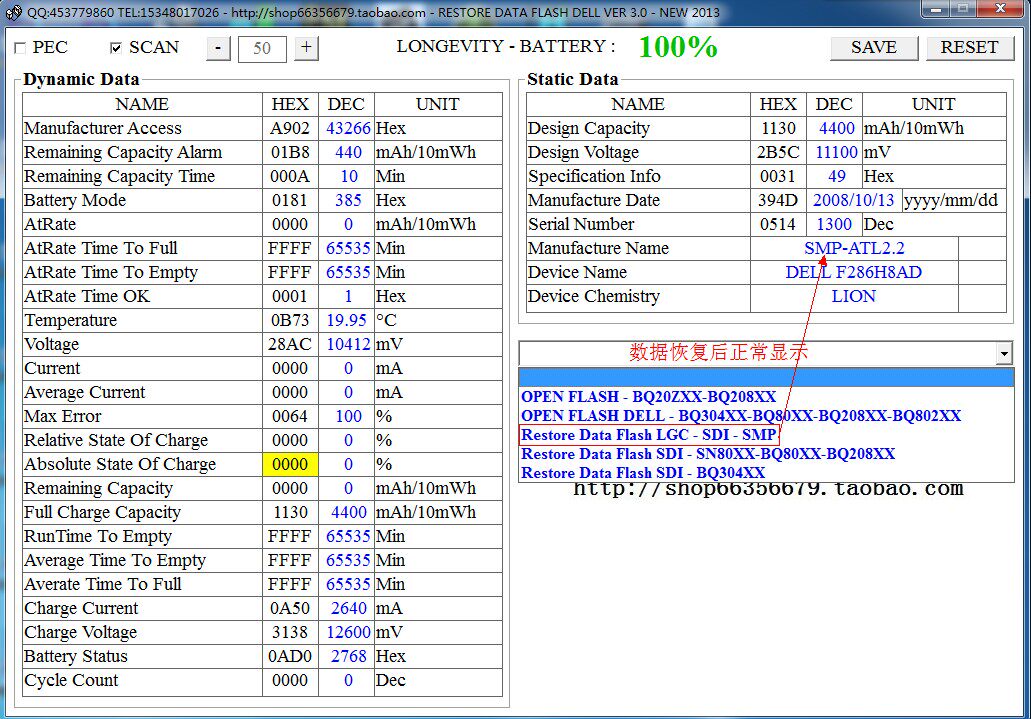Click the Charge Voltage value 12600
Viewport: 1031px width, 719px height.
348,632
